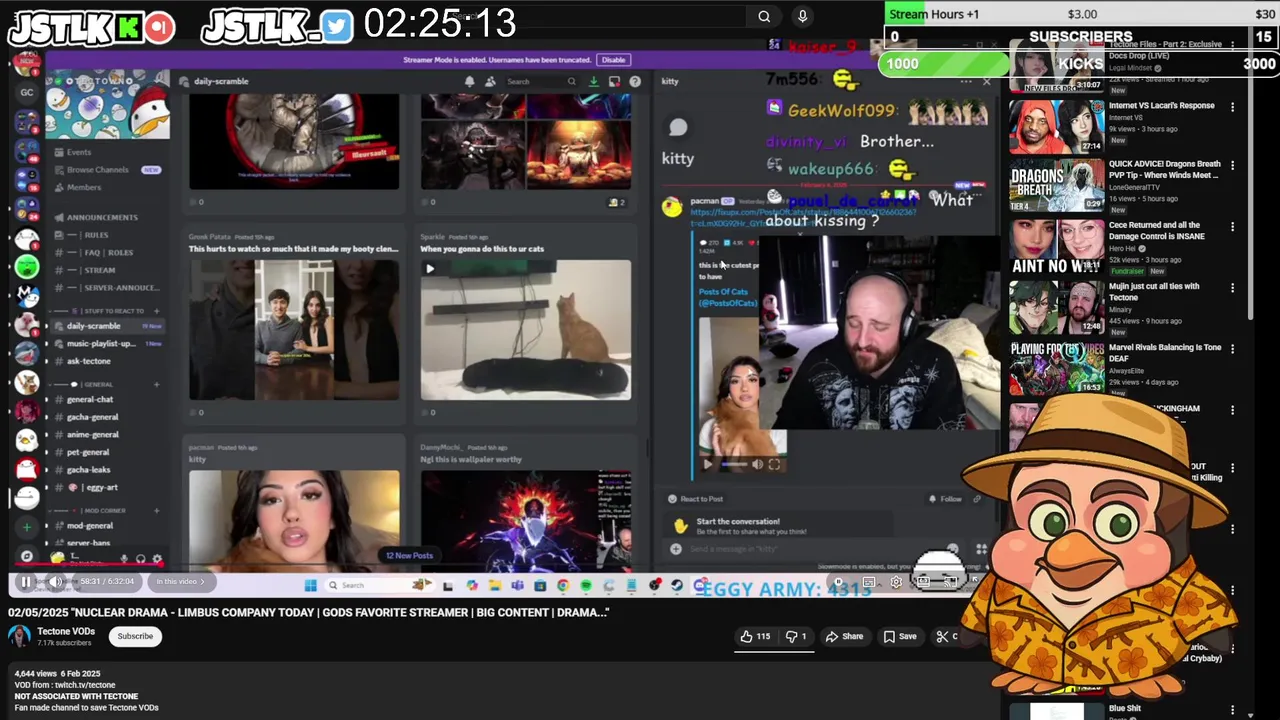
Task: Open options menu for 'QUICK ADVICE! Dragons Breath' video
Action: (1232, 166)
